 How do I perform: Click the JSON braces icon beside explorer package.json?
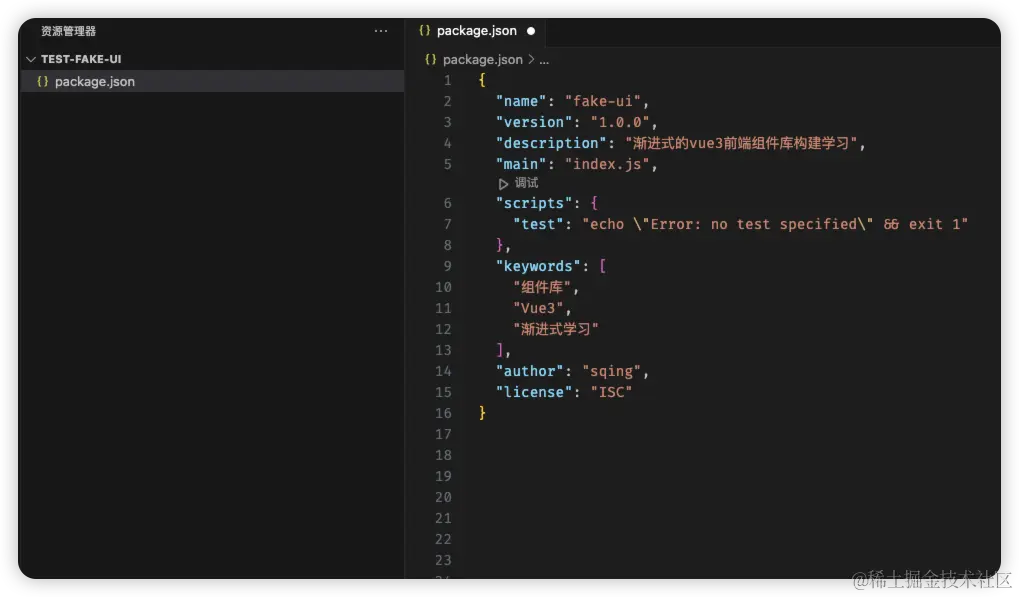42,81
